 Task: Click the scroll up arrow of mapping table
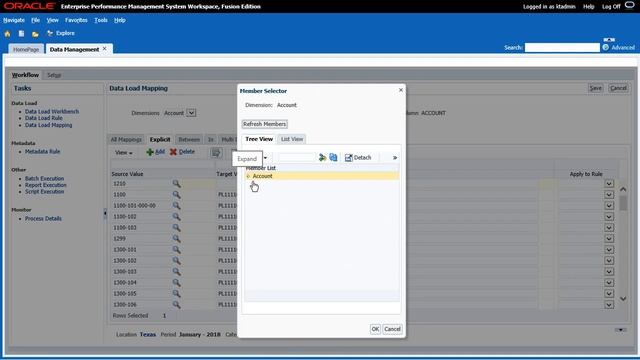pyautogui.click(x=623, y=189)
